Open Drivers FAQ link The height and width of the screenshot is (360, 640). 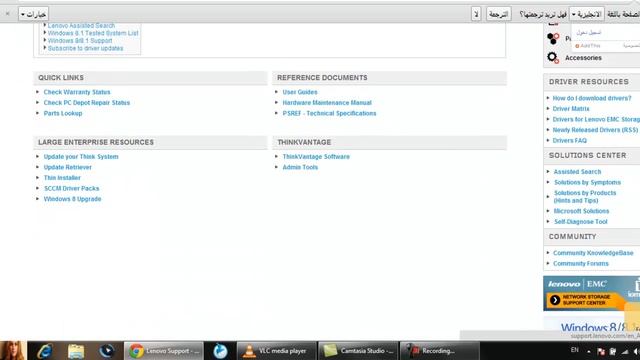tap(569, 141)
